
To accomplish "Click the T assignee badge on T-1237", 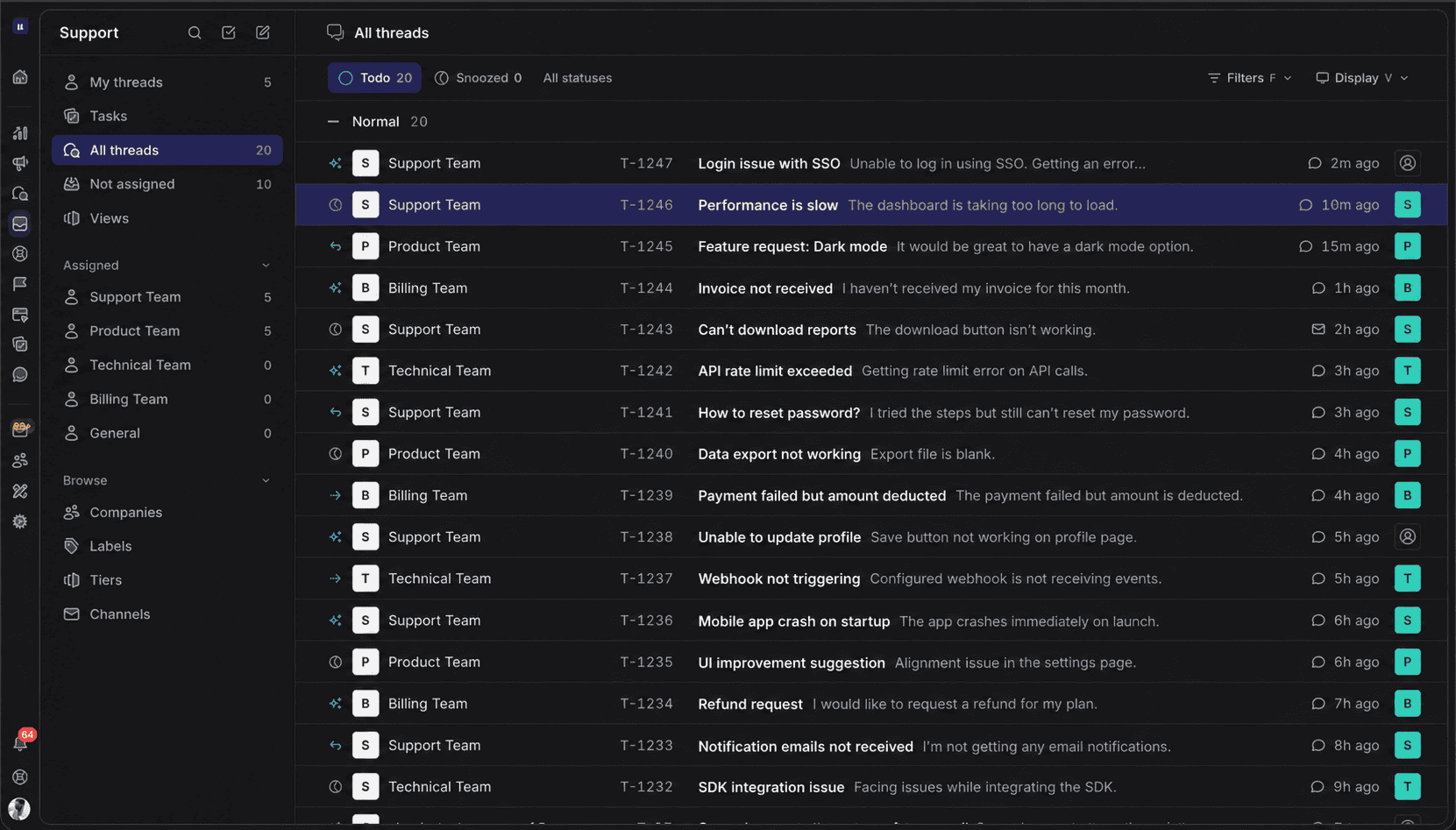I will (1407, 578).
